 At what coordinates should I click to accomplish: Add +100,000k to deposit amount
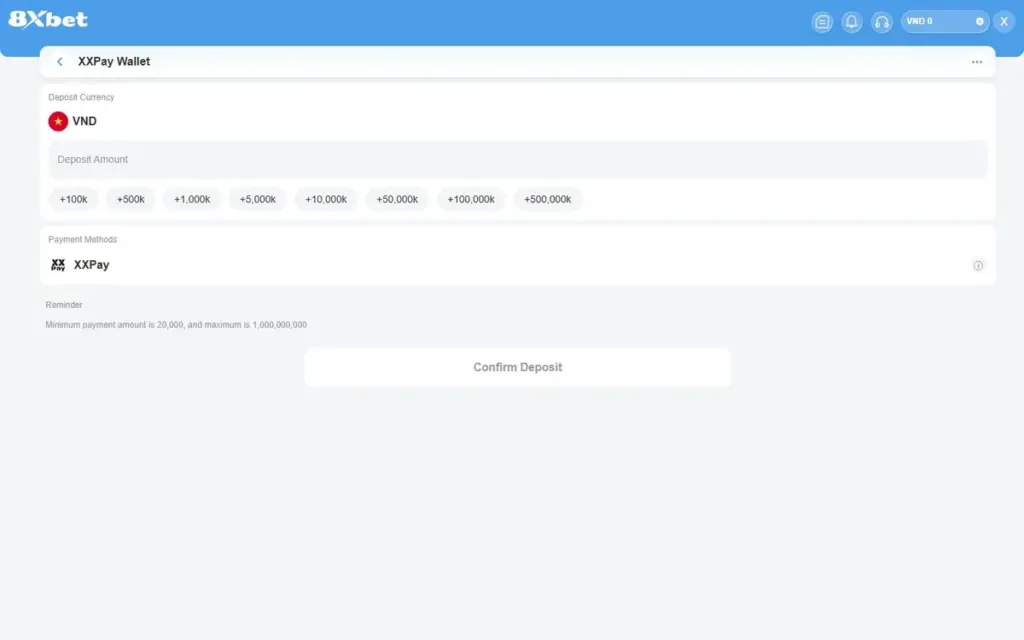tap(471, 199)
